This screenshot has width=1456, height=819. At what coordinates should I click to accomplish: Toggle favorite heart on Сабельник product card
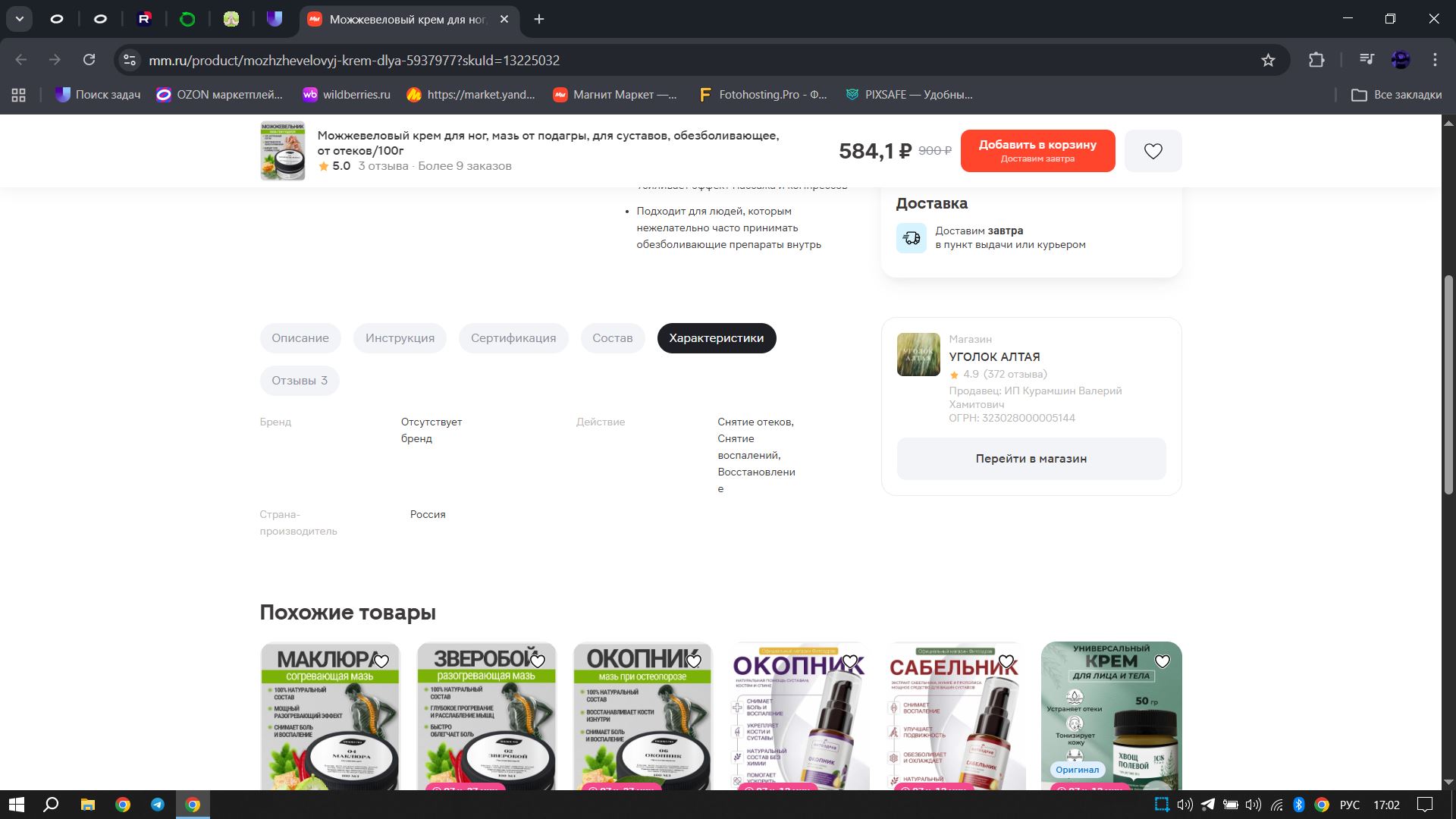pos(1006,661)
